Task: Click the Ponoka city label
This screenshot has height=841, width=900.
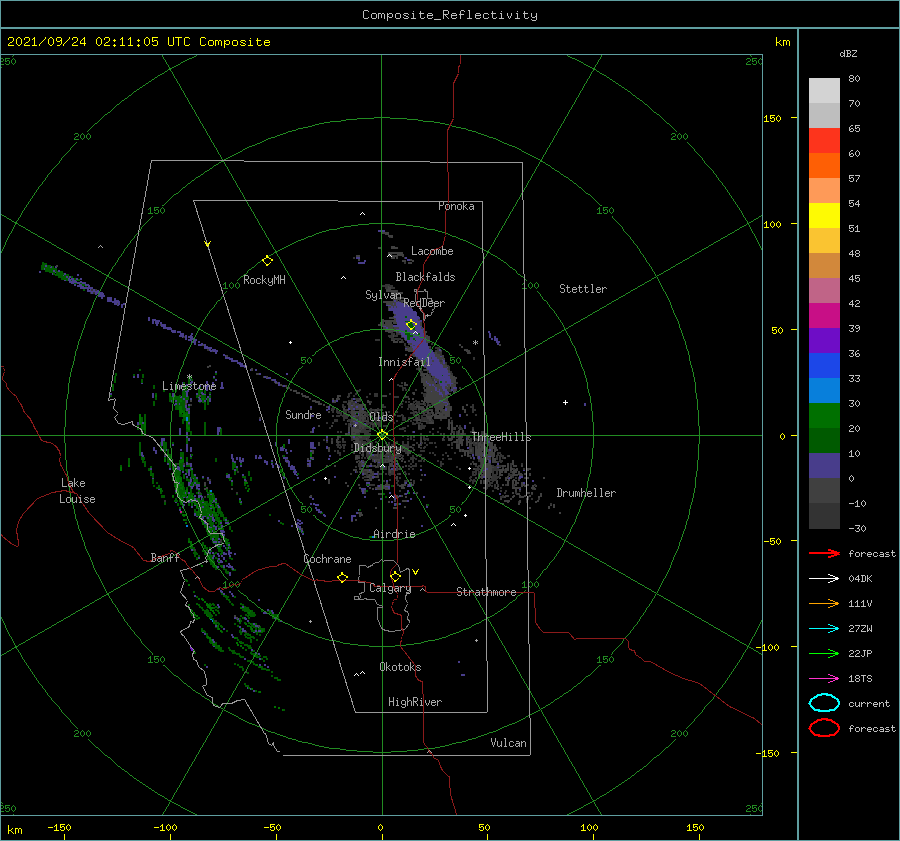Action: click(456, 206)
